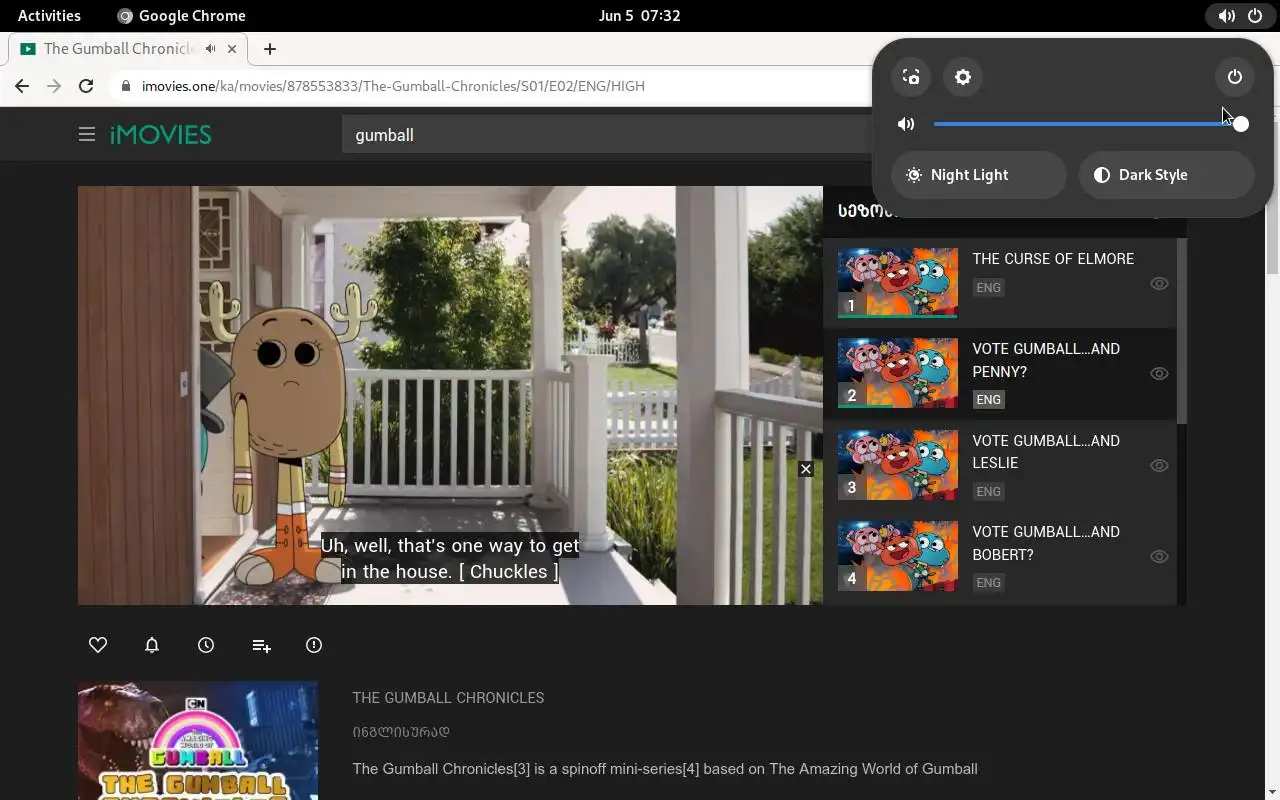Click ENG language badge for episode 1
This screenshot has height=800, width=1280.
click(x=988, y=288)
